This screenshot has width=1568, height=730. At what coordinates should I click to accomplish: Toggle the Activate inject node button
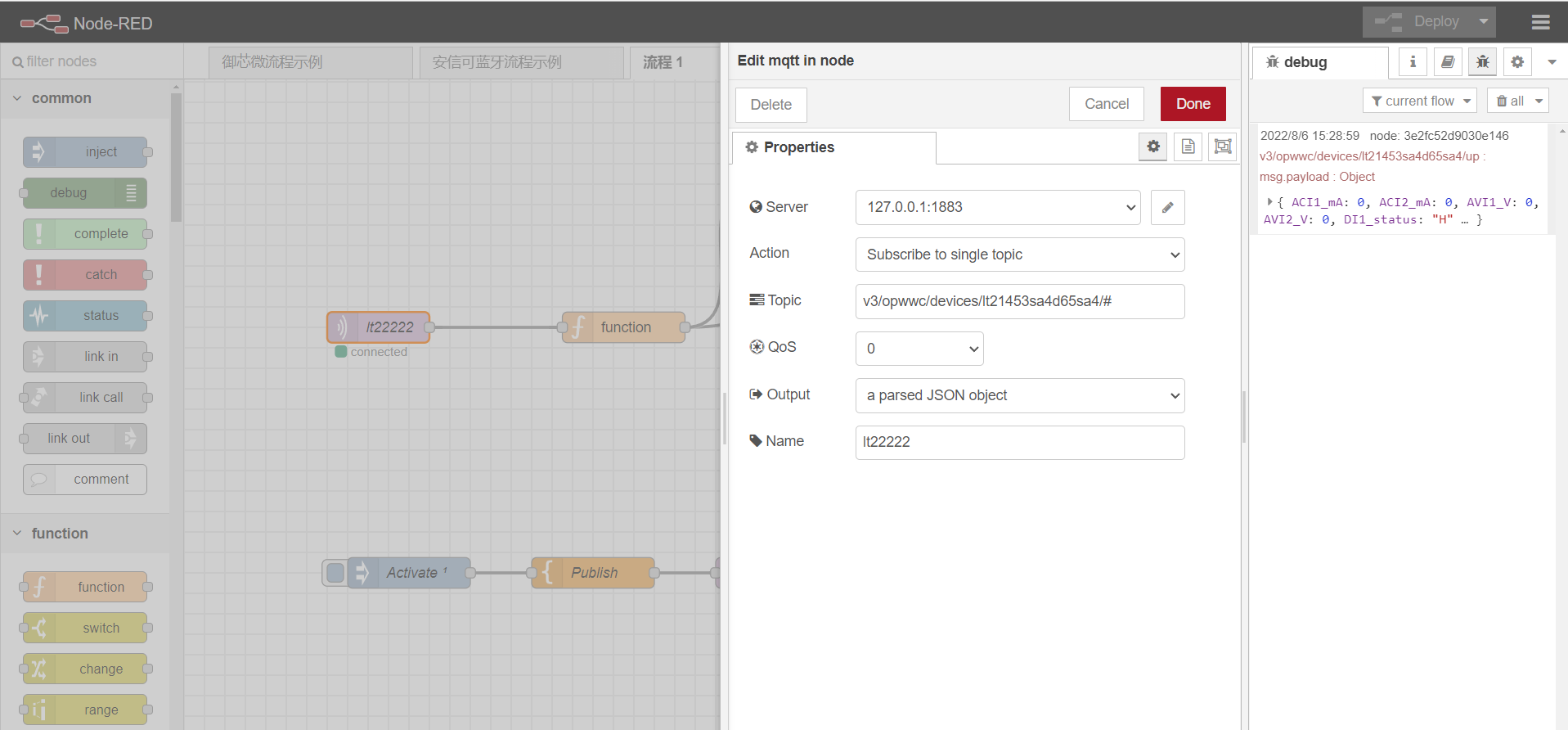click(335, 573)
